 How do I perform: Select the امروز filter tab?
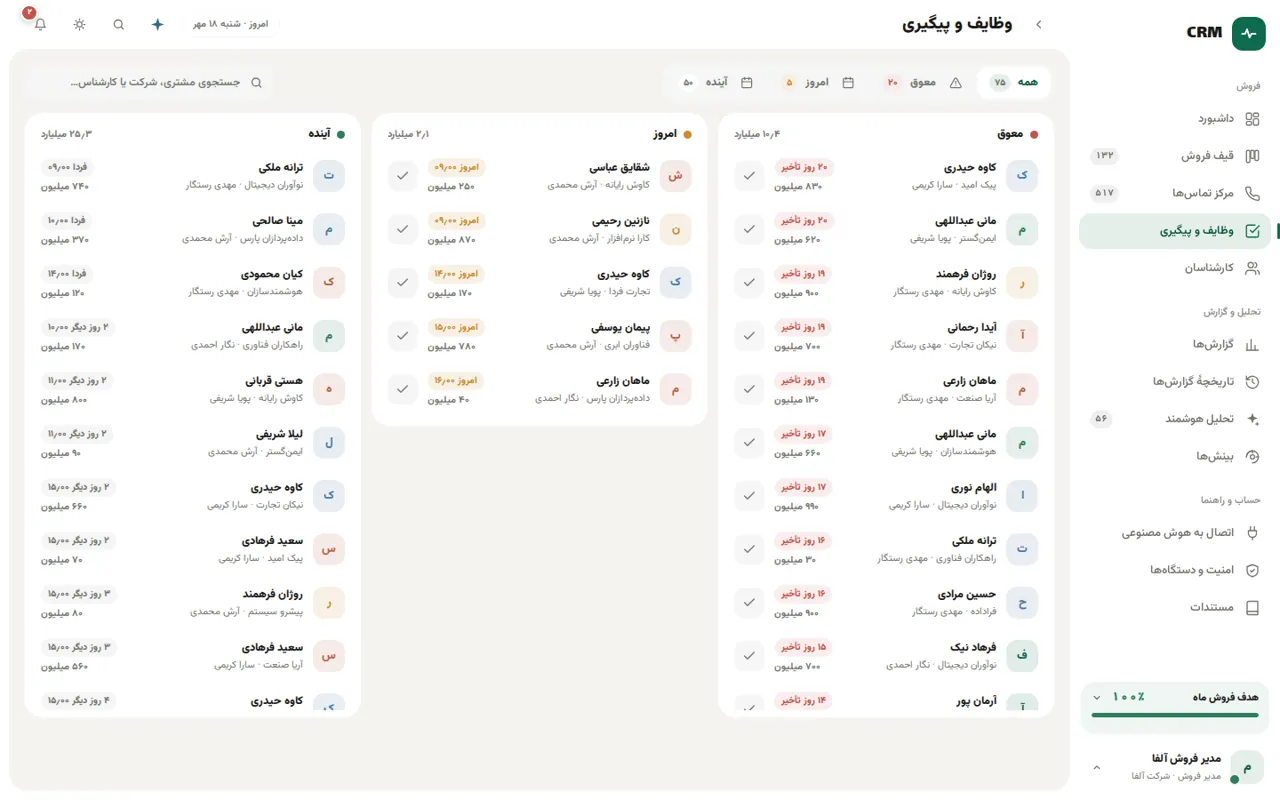click(x=818, y=82)
